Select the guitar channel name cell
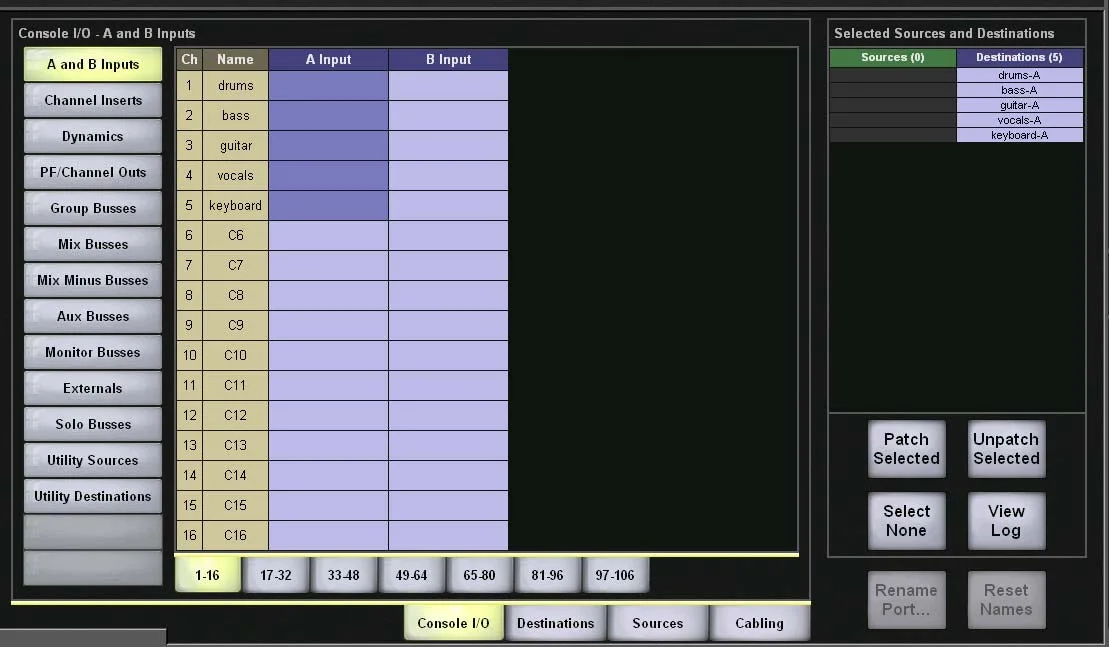This screenshot has width=1109, height=647. tap(236, 146)
